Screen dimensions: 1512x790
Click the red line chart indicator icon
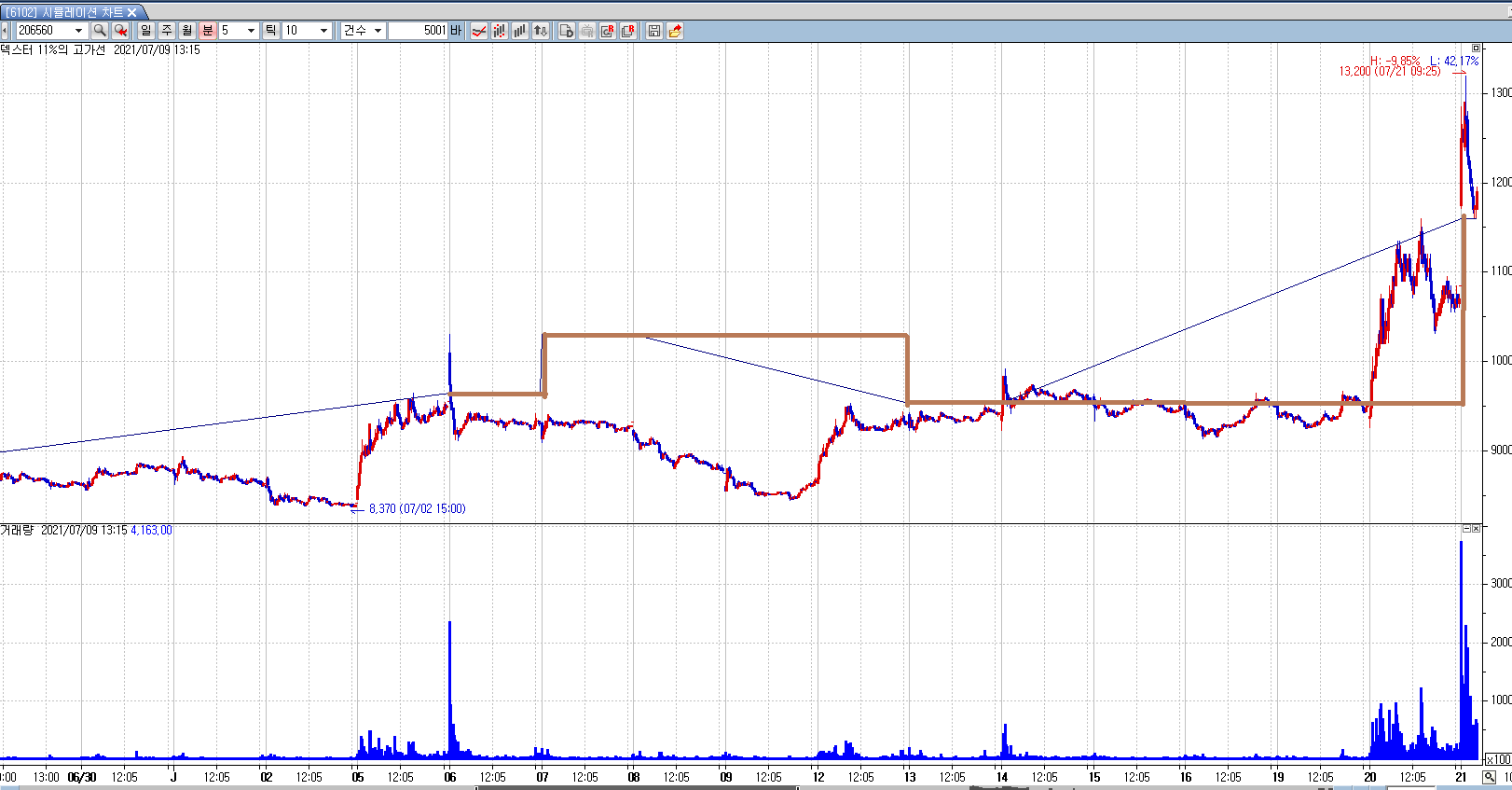click(479, 31)
